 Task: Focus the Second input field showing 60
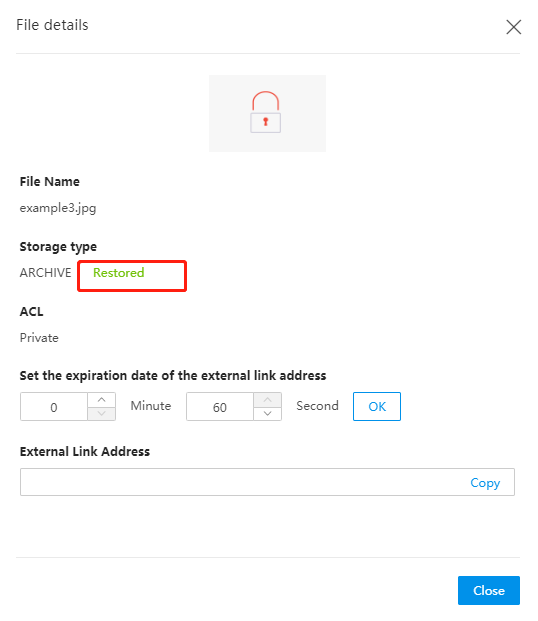220,407
